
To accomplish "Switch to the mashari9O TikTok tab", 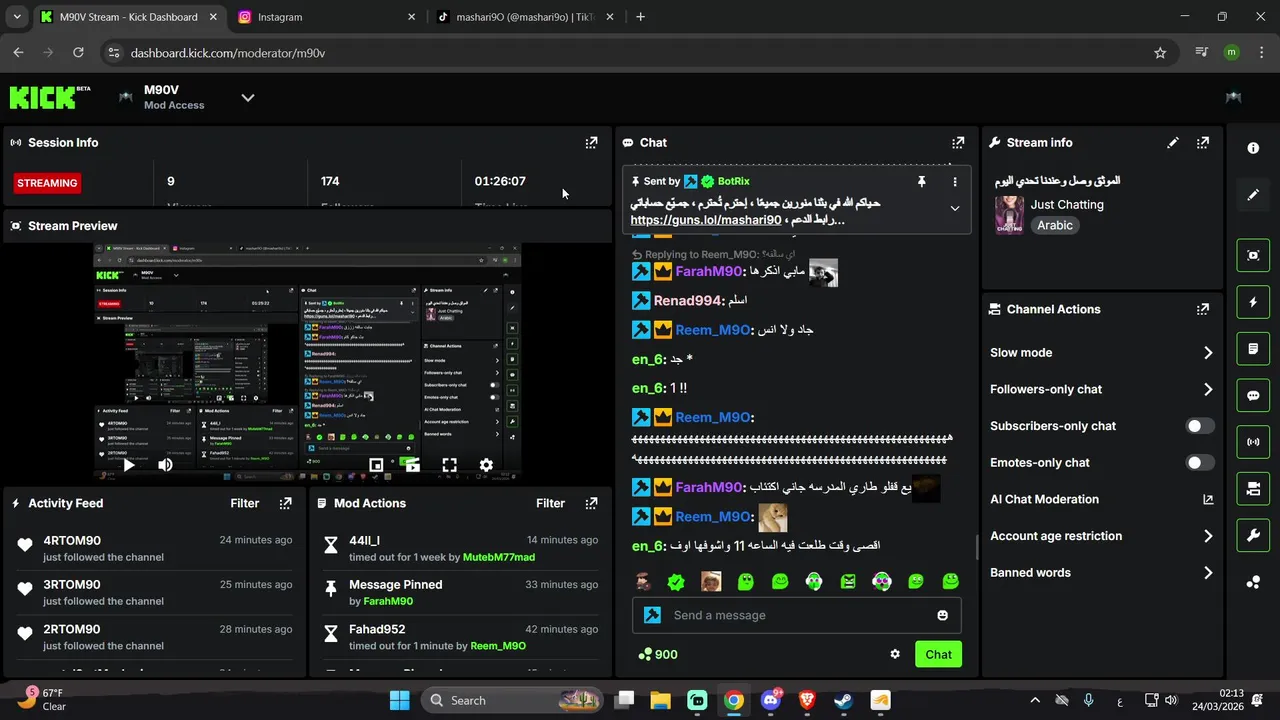I will pos(526,17).
